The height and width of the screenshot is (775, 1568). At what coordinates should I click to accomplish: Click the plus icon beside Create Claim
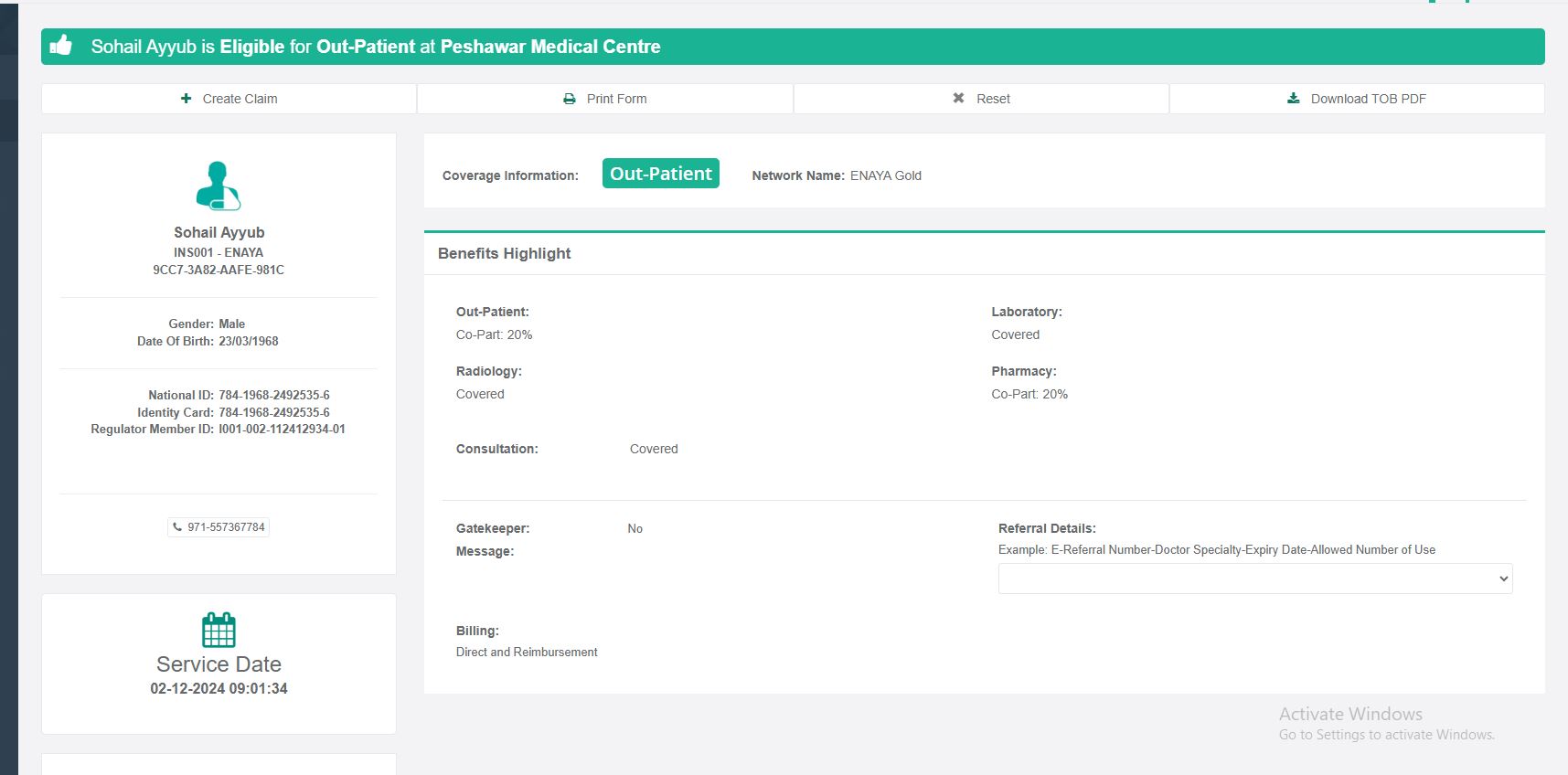tap(187, 99)
